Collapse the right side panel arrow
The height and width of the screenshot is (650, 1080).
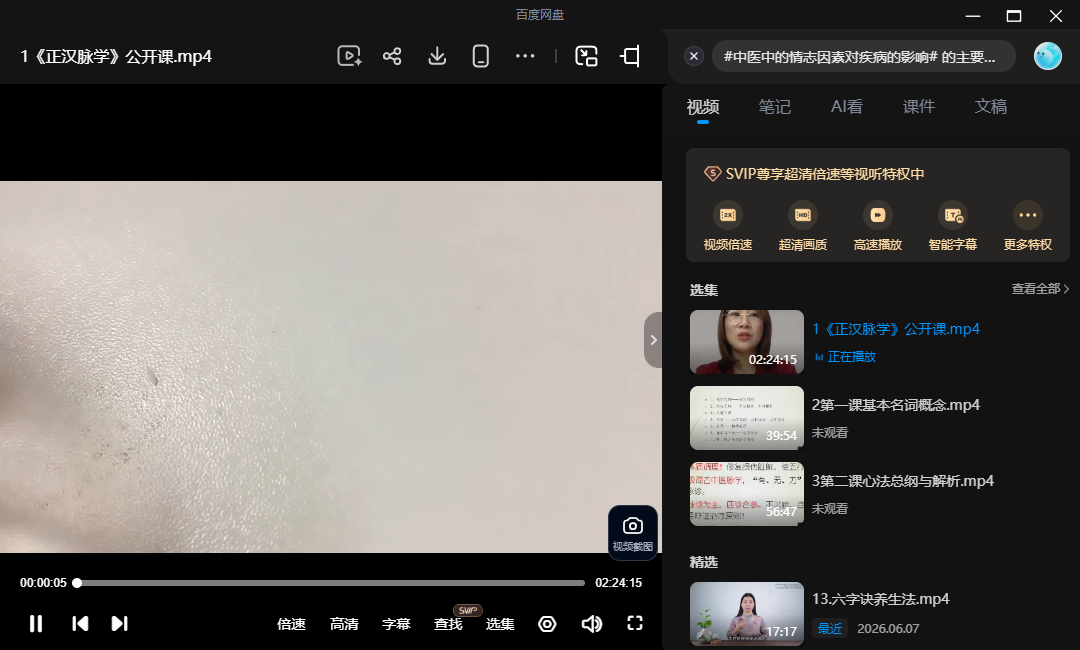pyautogui.click(x=653, y=340)
